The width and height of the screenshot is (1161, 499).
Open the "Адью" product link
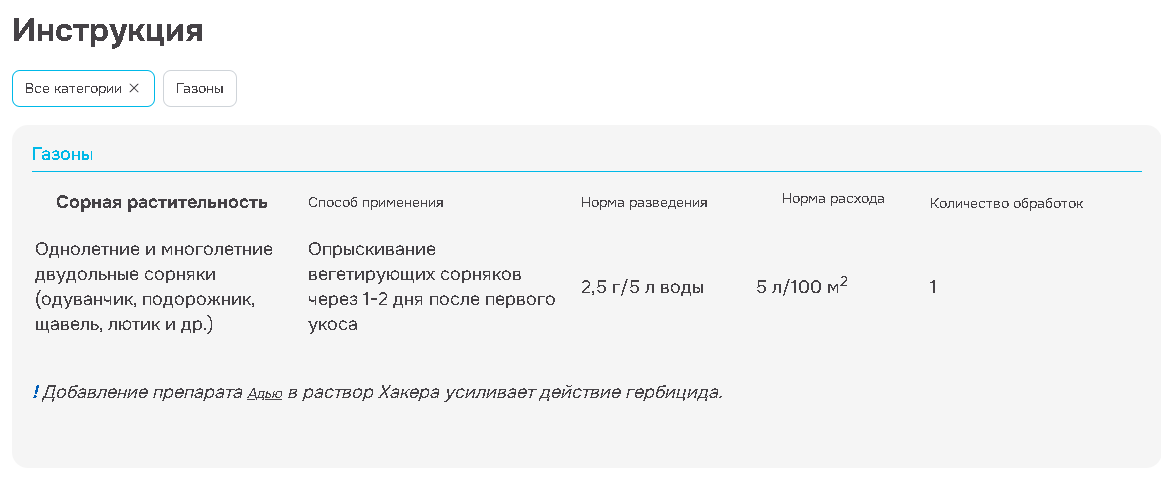[x=264, y=393]
